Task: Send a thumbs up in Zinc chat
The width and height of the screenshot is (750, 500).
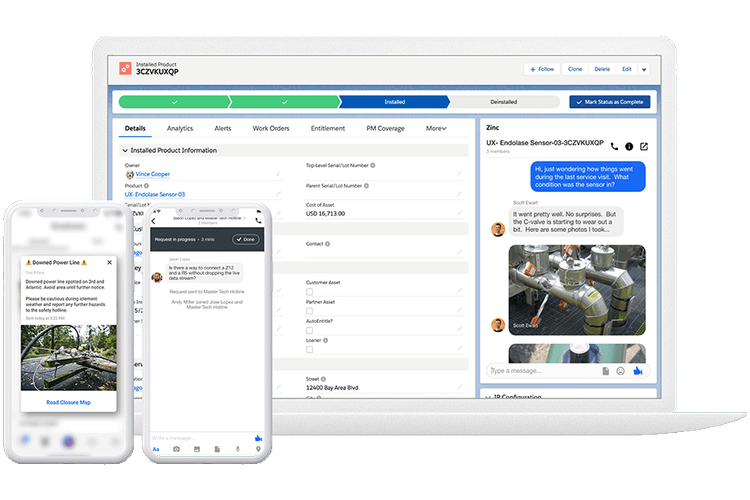Action: 637,371
